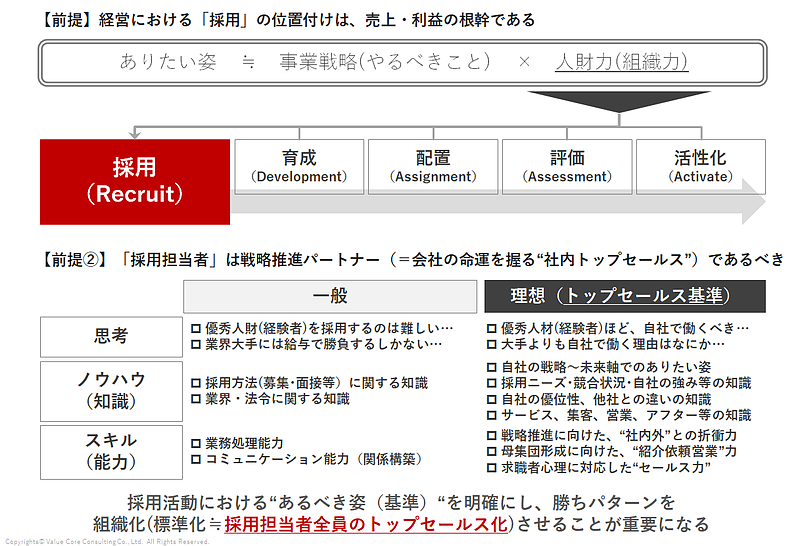Image resolution: width=800 pixels, height=546 pixels.
Task: Click the small down arrow above 採用 box
Action: 134,131
